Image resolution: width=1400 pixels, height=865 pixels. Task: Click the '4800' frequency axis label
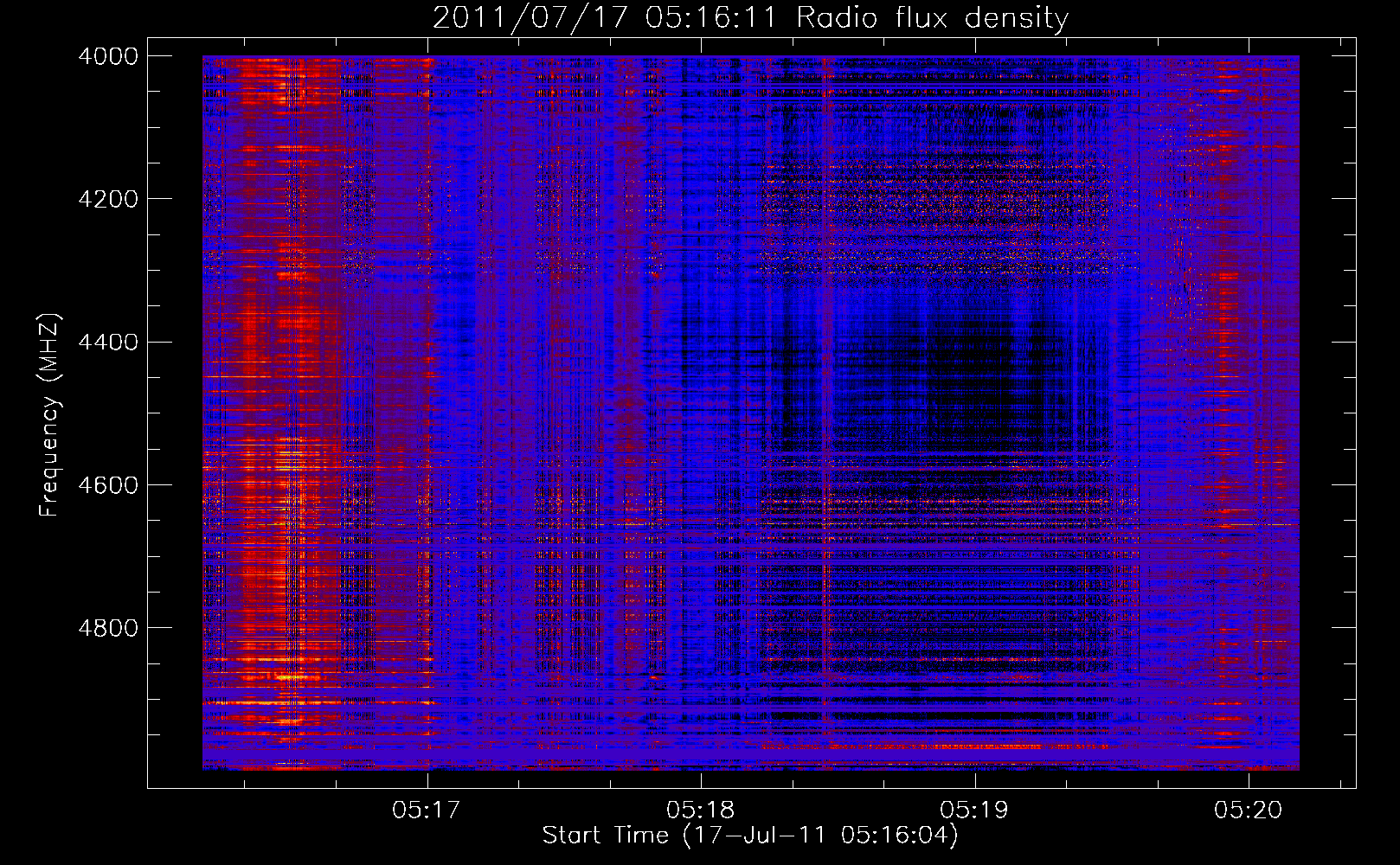click(108, 628)
